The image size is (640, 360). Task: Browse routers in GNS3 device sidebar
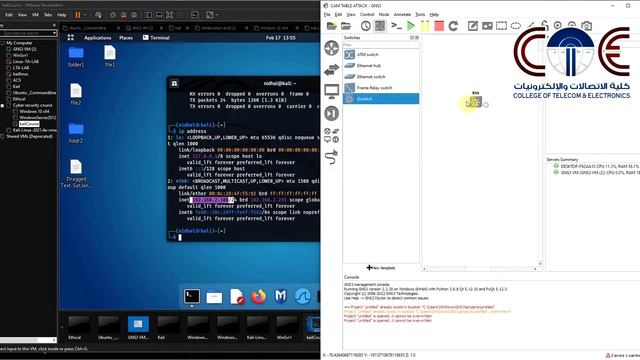click(x=331, y=48)
